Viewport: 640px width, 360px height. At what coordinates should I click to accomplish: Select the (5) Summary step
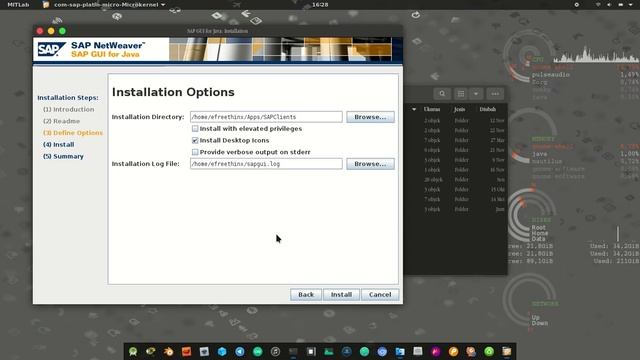(63, 156)
